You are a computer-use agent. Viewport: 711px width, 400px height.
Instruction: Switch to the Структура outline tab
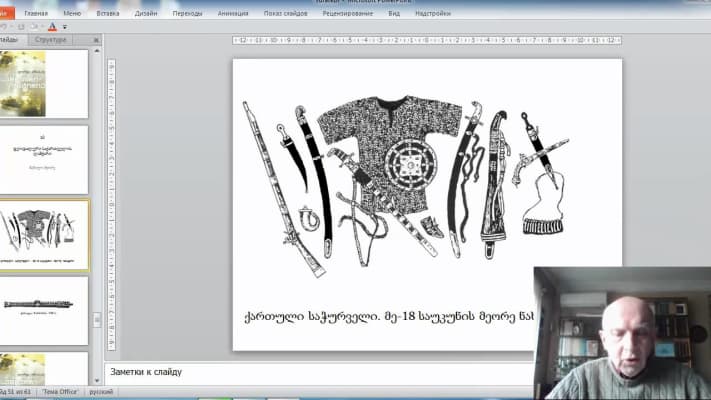tap(50, 40)
